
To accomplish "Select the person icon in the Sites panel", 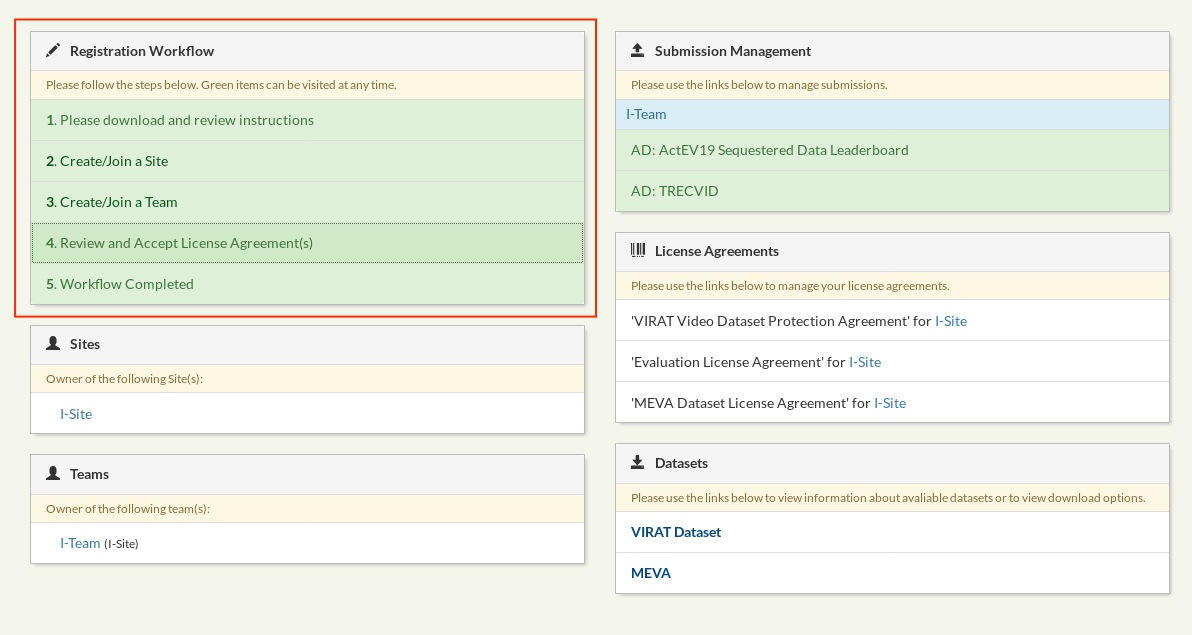I will point(51,341).
